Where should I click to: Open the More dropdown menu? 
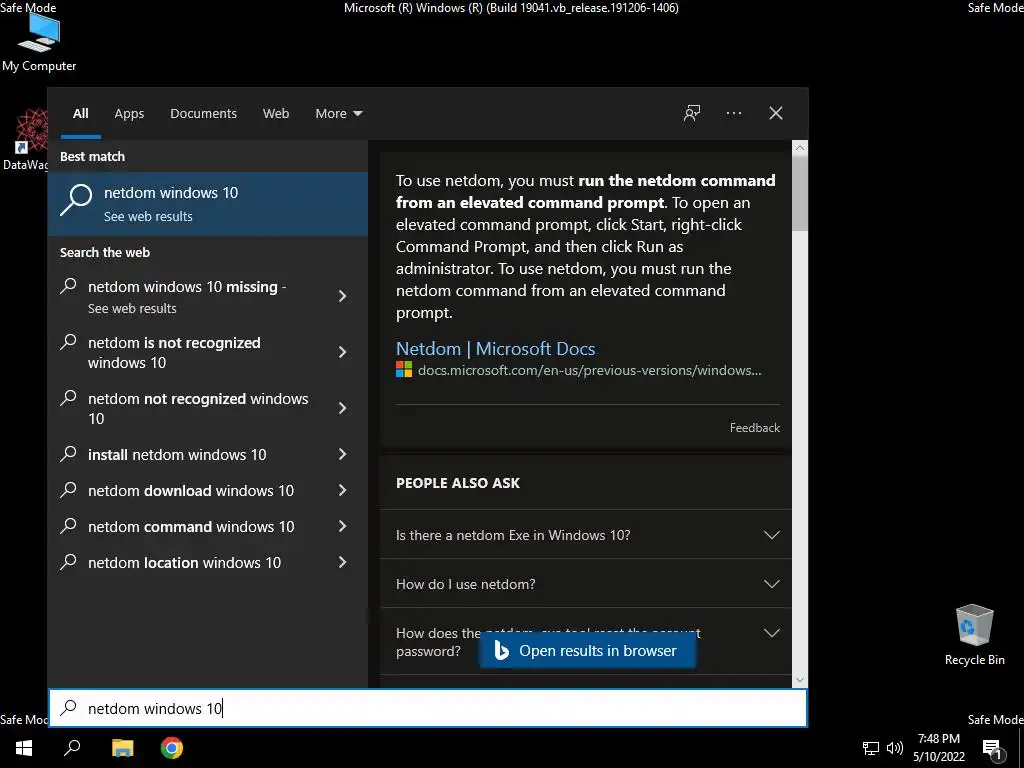click(338, 114)
